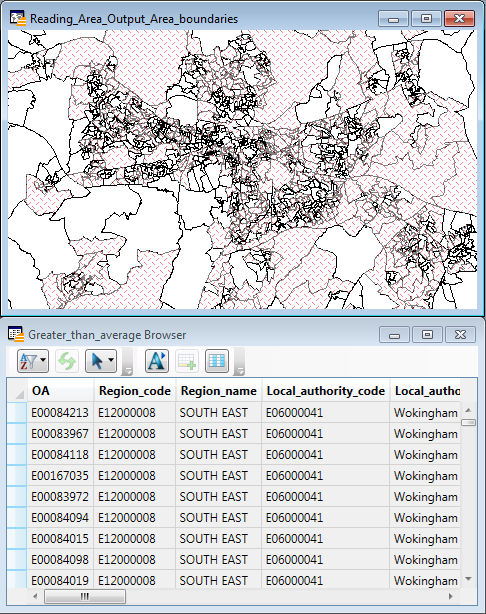Viewport: 486px width, 614px height.
Task: Toggle row selector box for E00084213
Action: coord(17,412)
